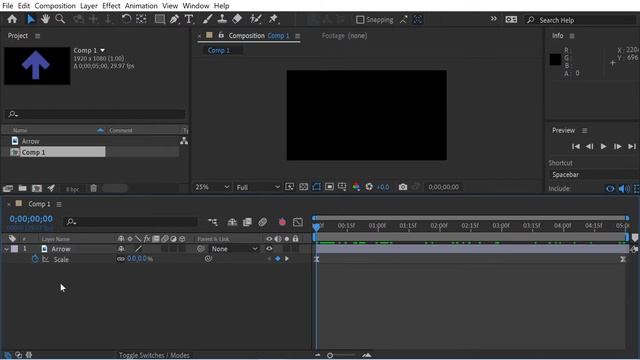
Task: Collapse the Arrow layer twirl arrow
Action: coord(7,249)
